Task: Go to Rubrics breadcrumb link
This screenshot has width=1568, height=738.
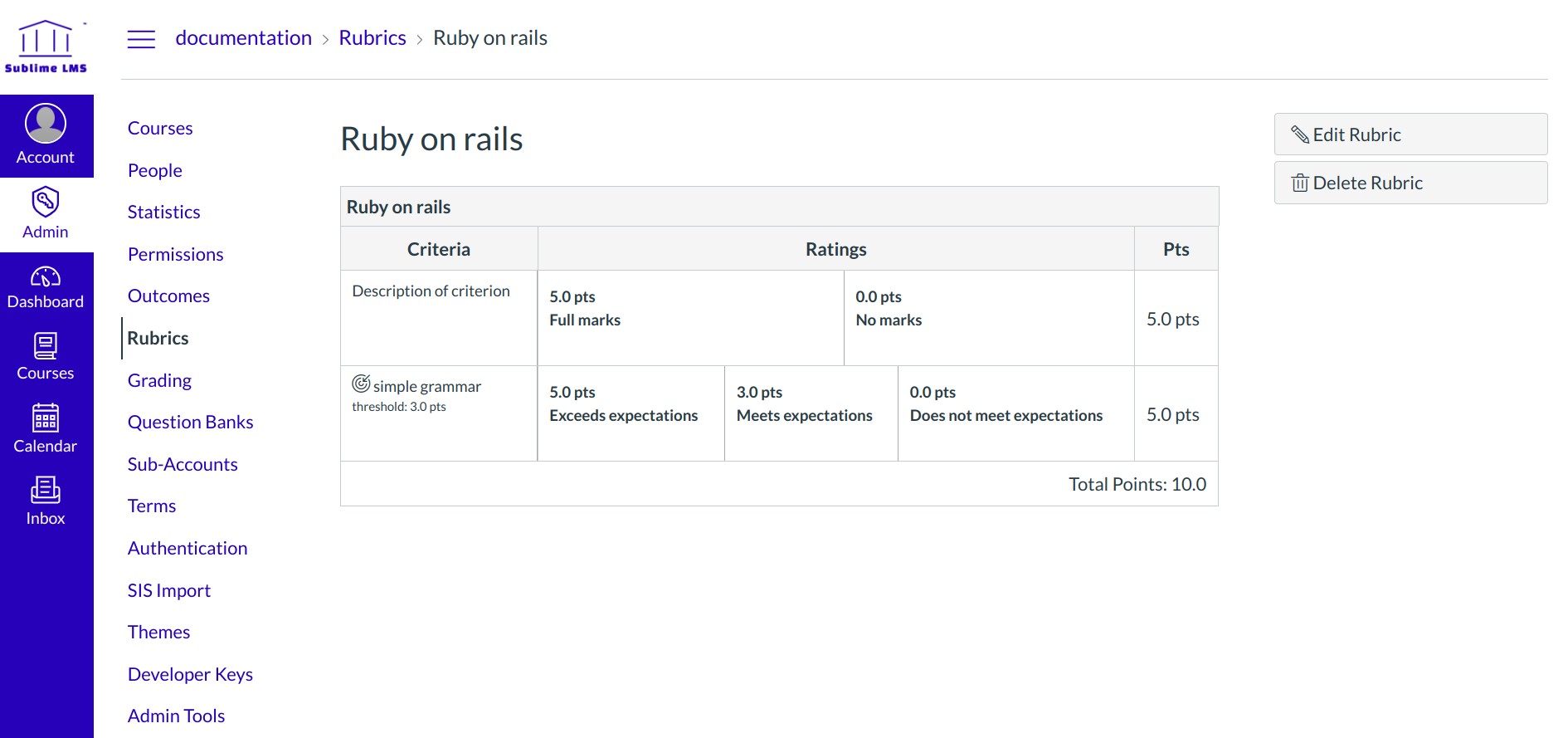Action: click(373, 38)
